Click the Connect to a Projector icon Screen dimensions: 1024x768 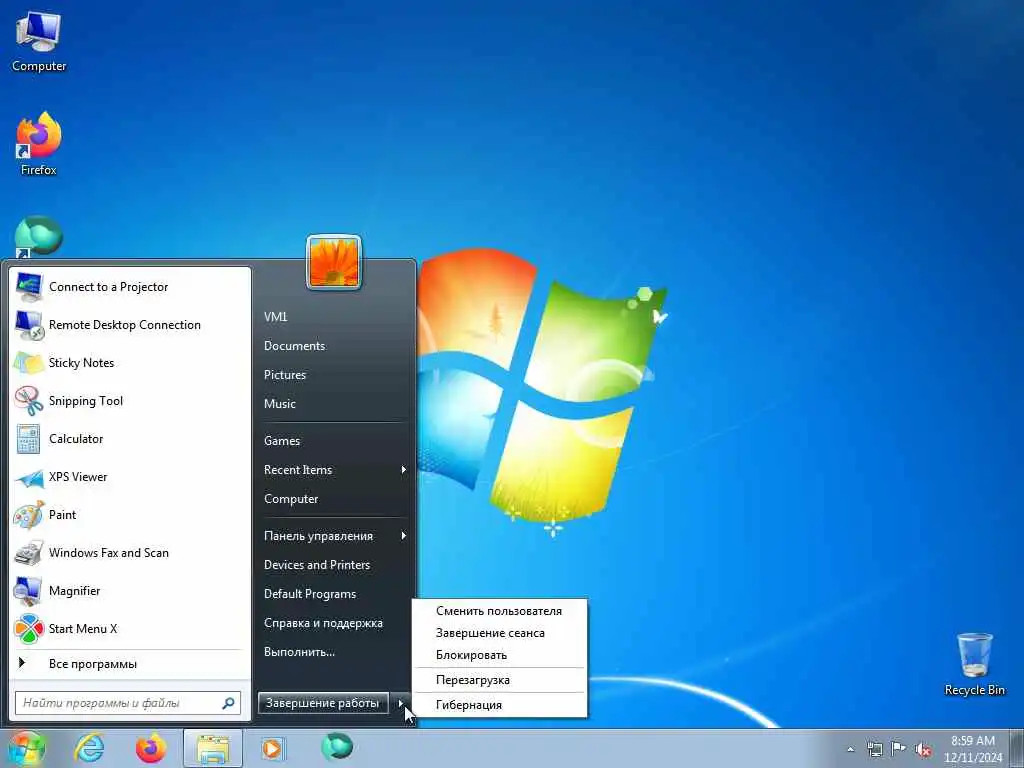(x=29, y=287)
